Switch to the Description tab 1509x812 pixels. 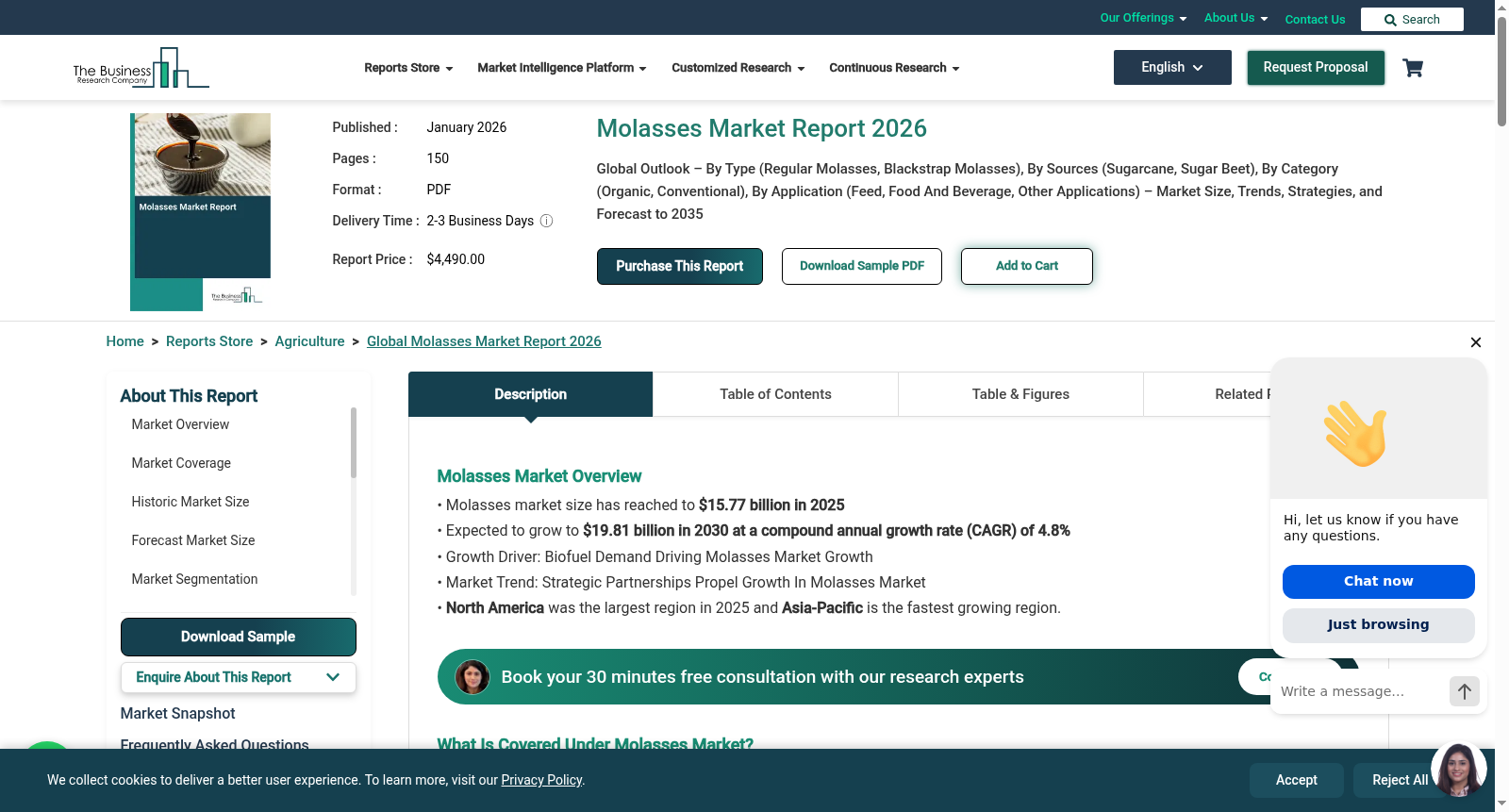[x=531, y=394]
